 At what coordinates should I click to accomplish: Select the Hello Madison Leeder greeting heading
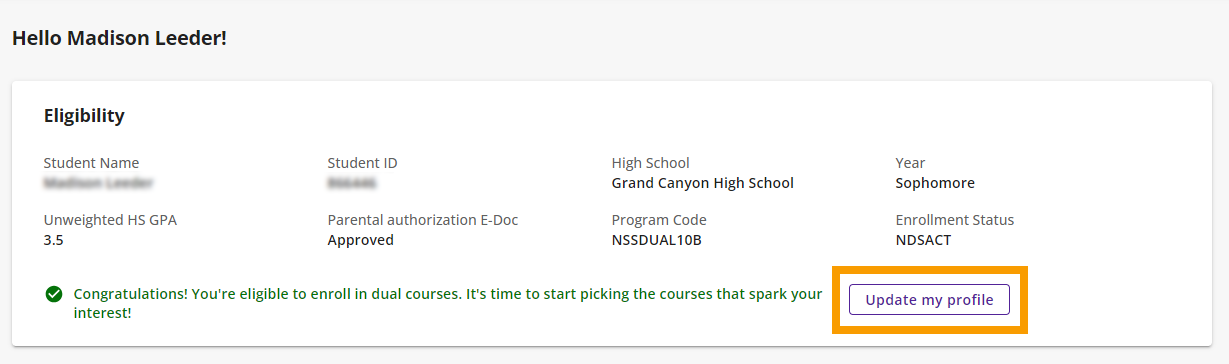pos(120,39)
